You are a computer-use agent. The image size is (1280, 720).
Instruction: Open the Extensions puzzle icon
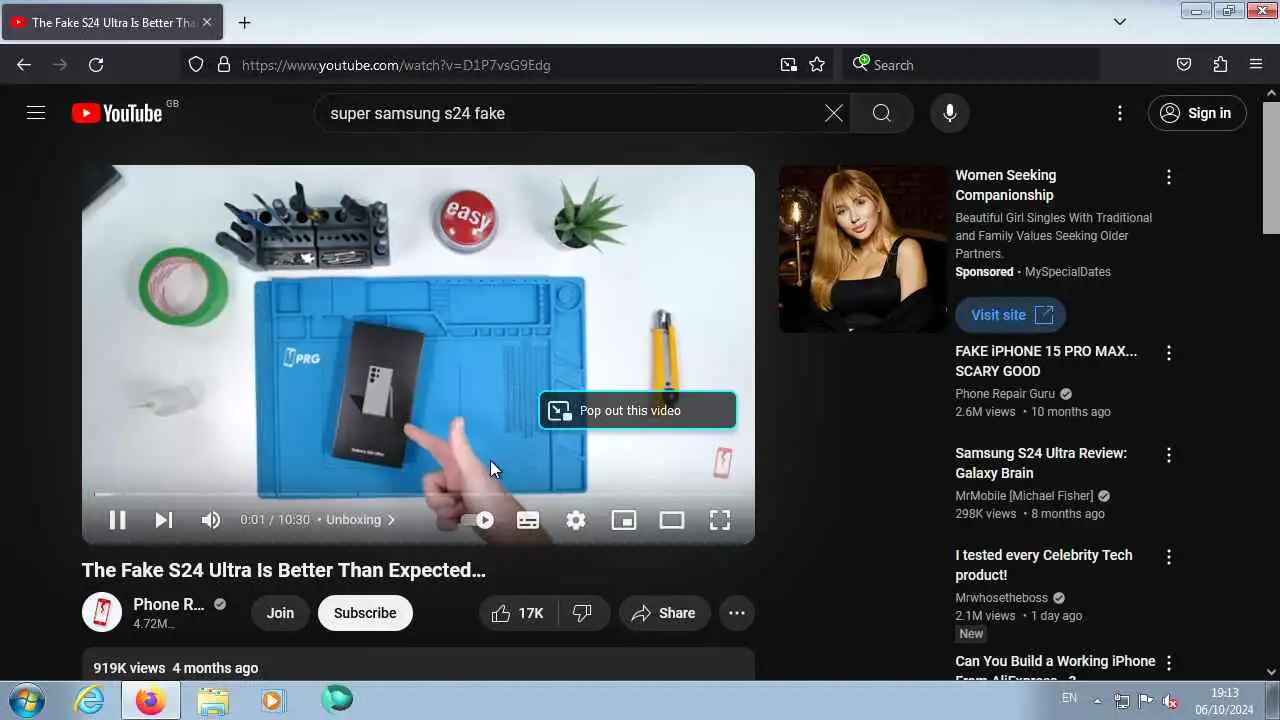1220,65
